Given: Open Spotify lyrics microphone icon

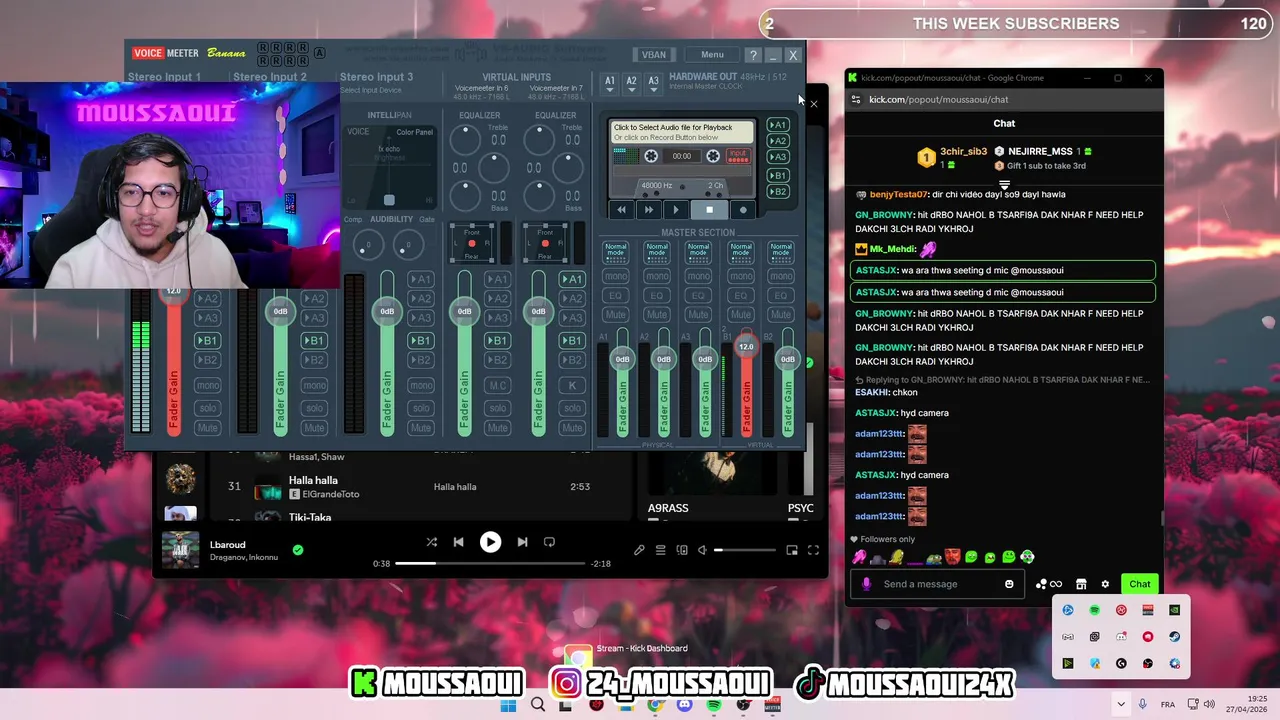Looking at the screenshot, I should coord(639,550).
